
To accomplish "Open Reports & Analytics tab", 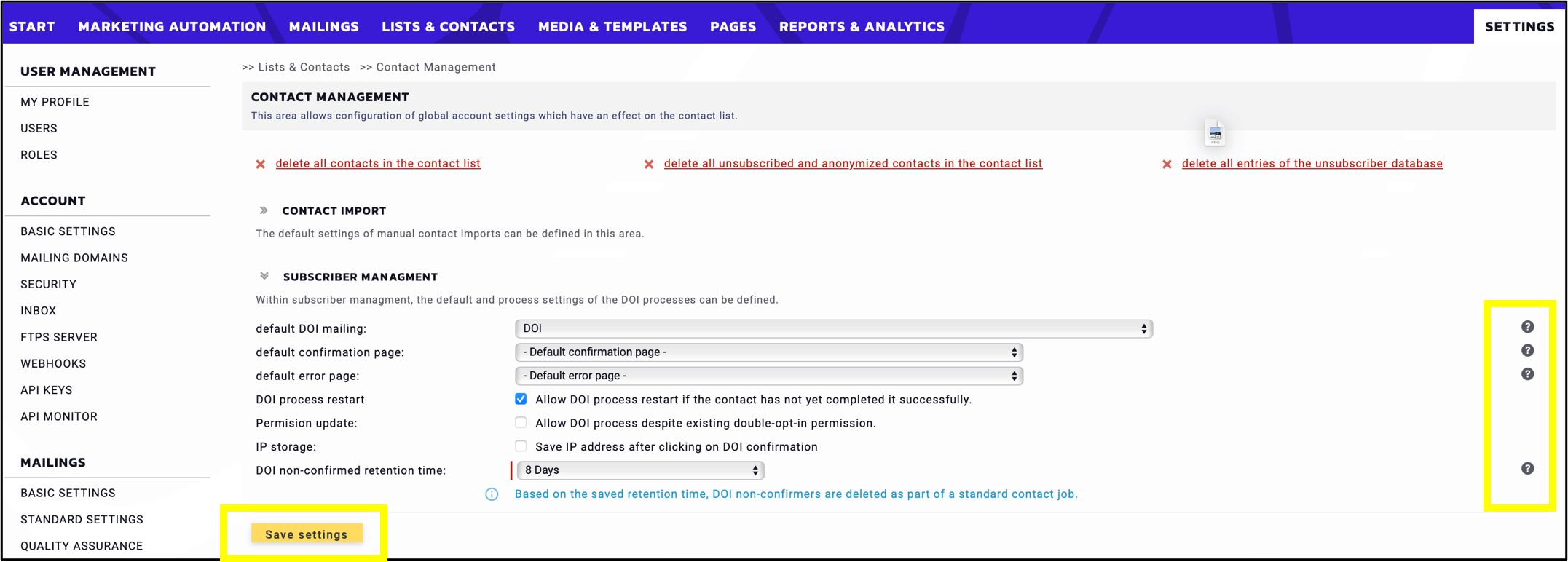I will point(862,26).
